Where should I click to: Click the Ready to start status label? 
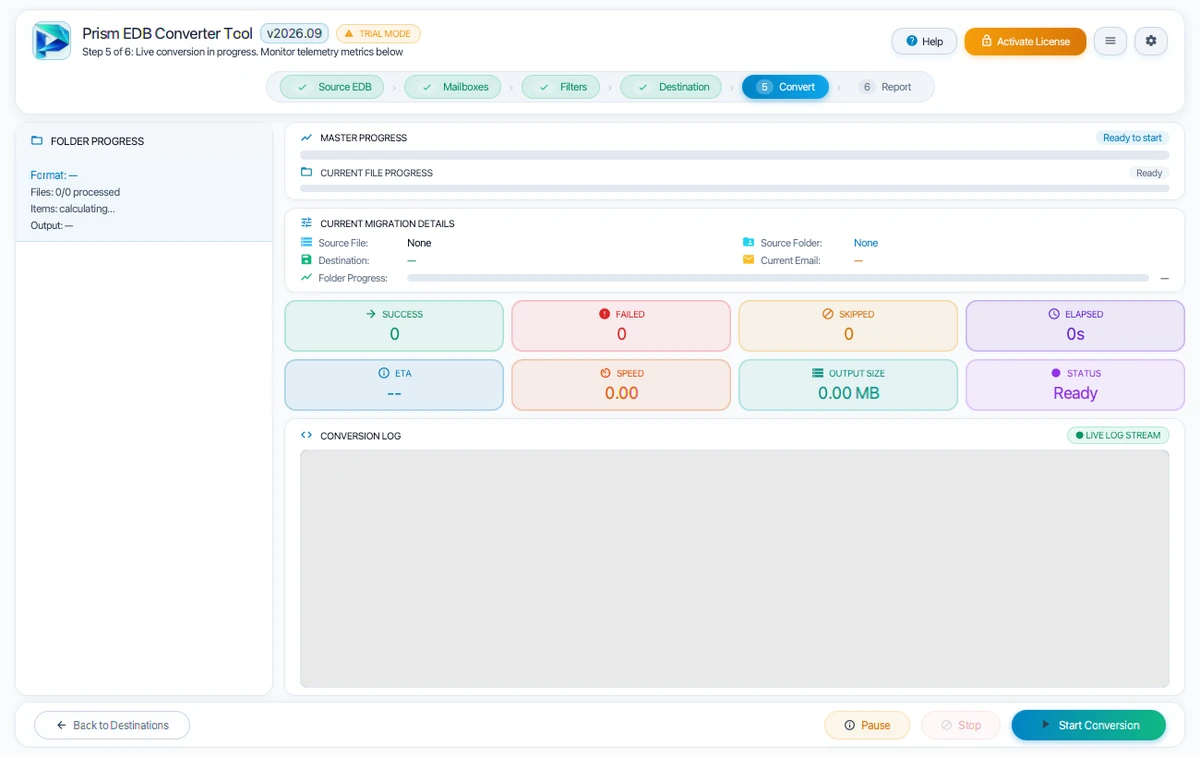(x=1132, y=138)
